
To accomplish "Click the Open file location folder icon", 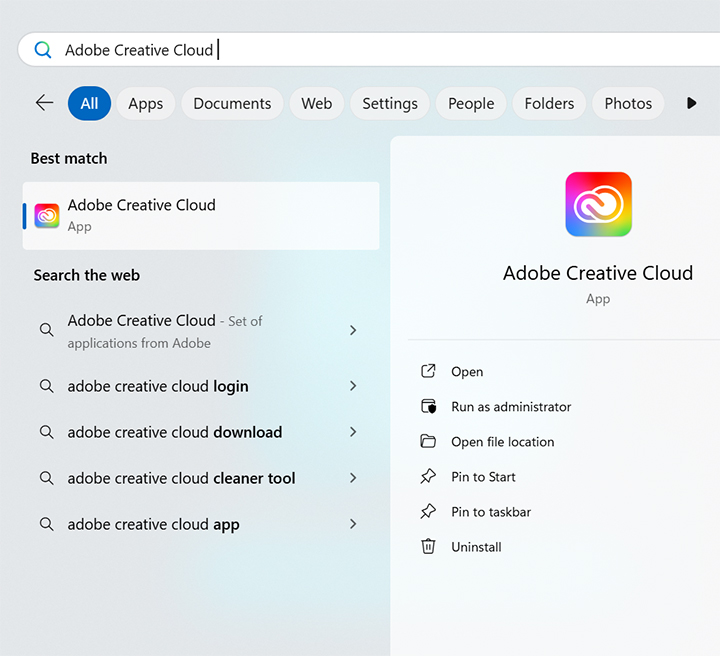I will tap(428, 442).
